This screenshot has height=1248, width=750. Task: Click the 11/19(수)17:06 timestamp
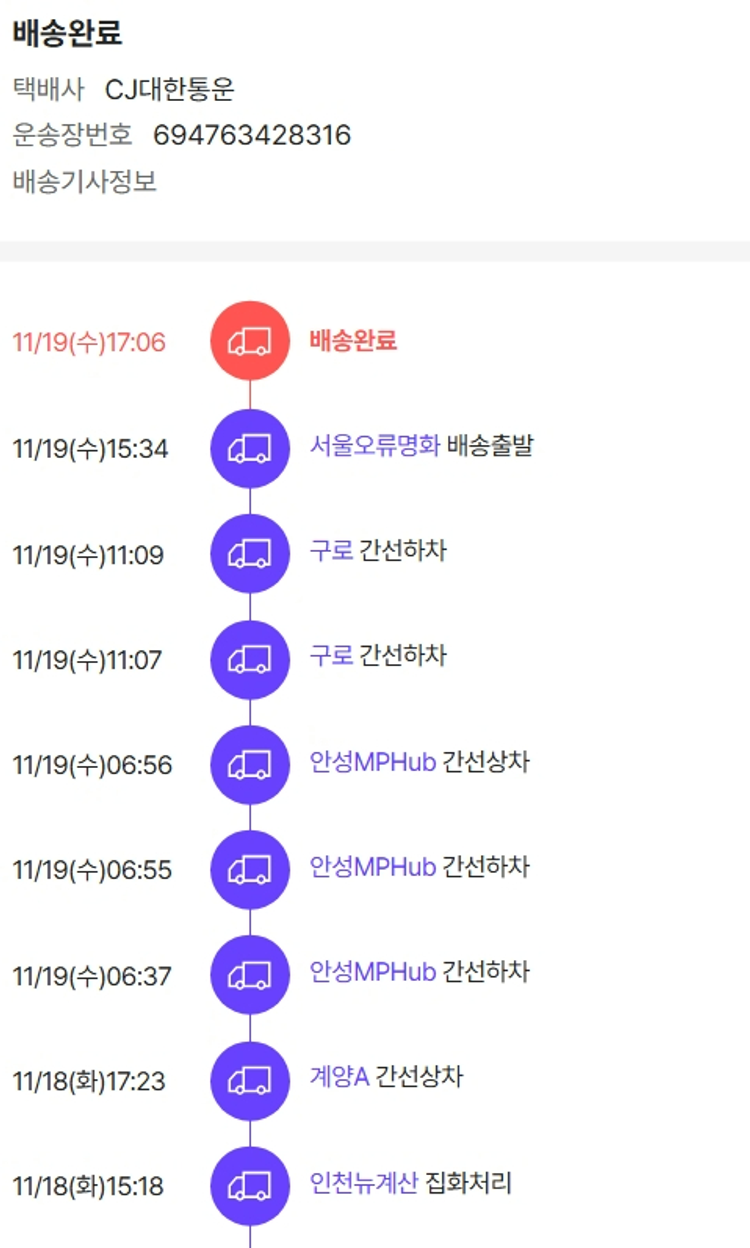click(x=89, y=342)
